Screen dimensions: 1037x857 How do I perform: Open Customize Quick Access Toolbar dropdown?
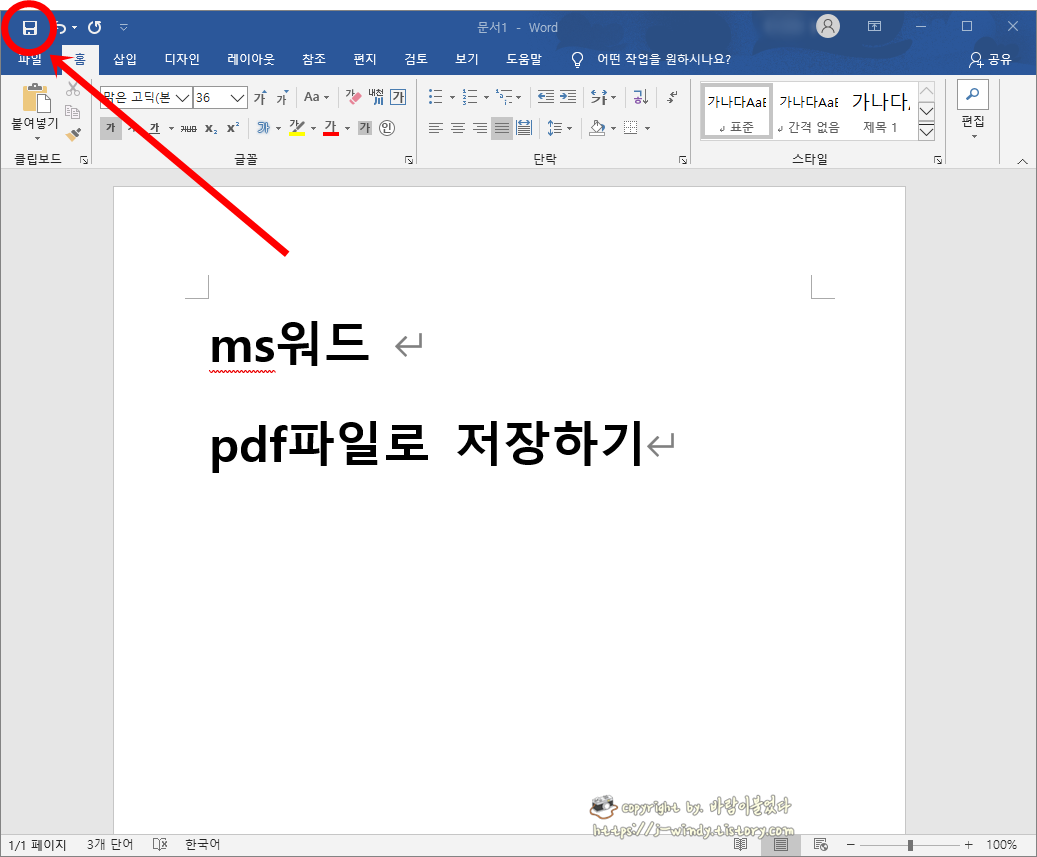pyautogui.click(x=124, y=27)
